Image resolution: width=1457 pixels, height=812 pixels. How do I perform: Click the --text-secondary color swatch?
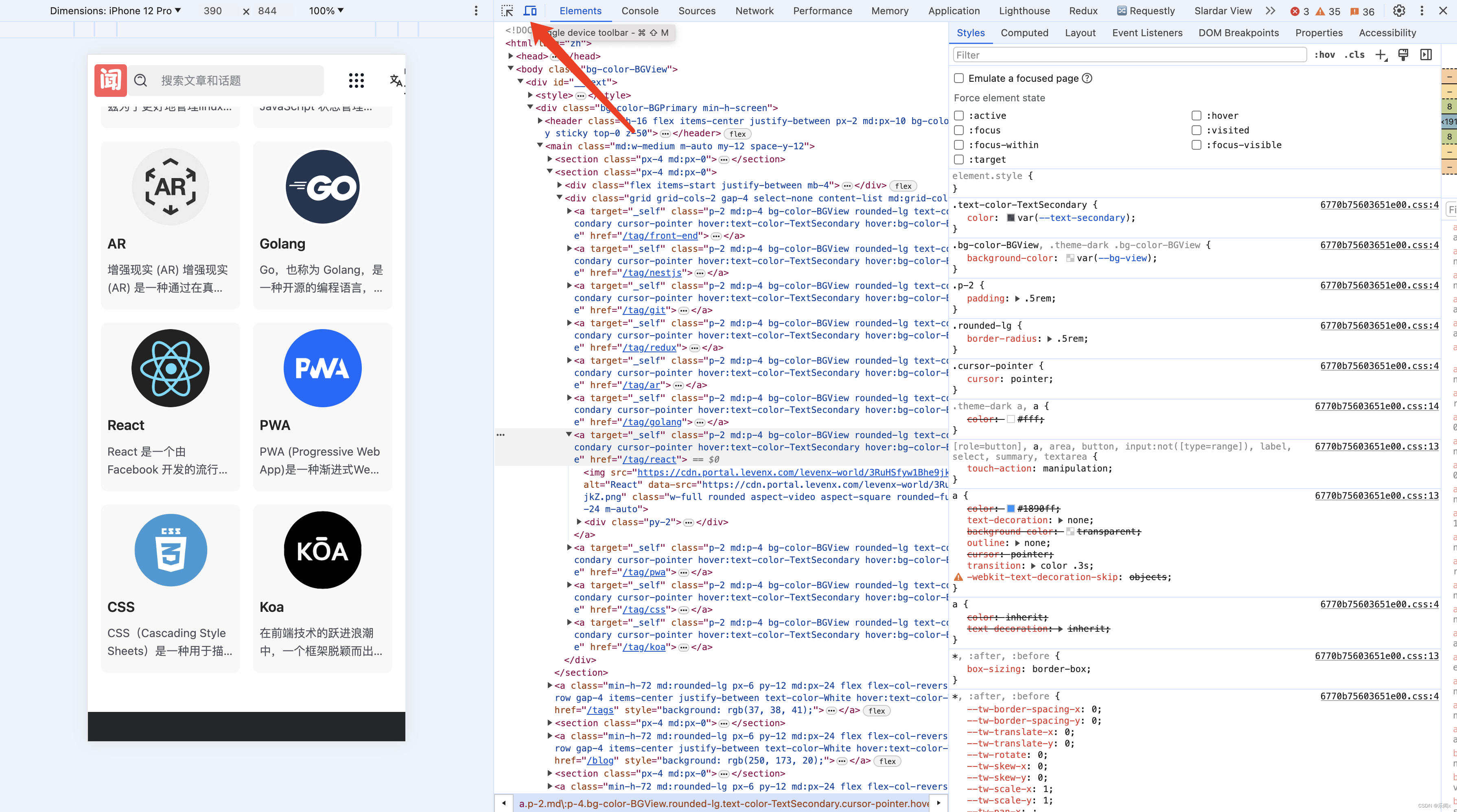click(x=1011, y=218)
